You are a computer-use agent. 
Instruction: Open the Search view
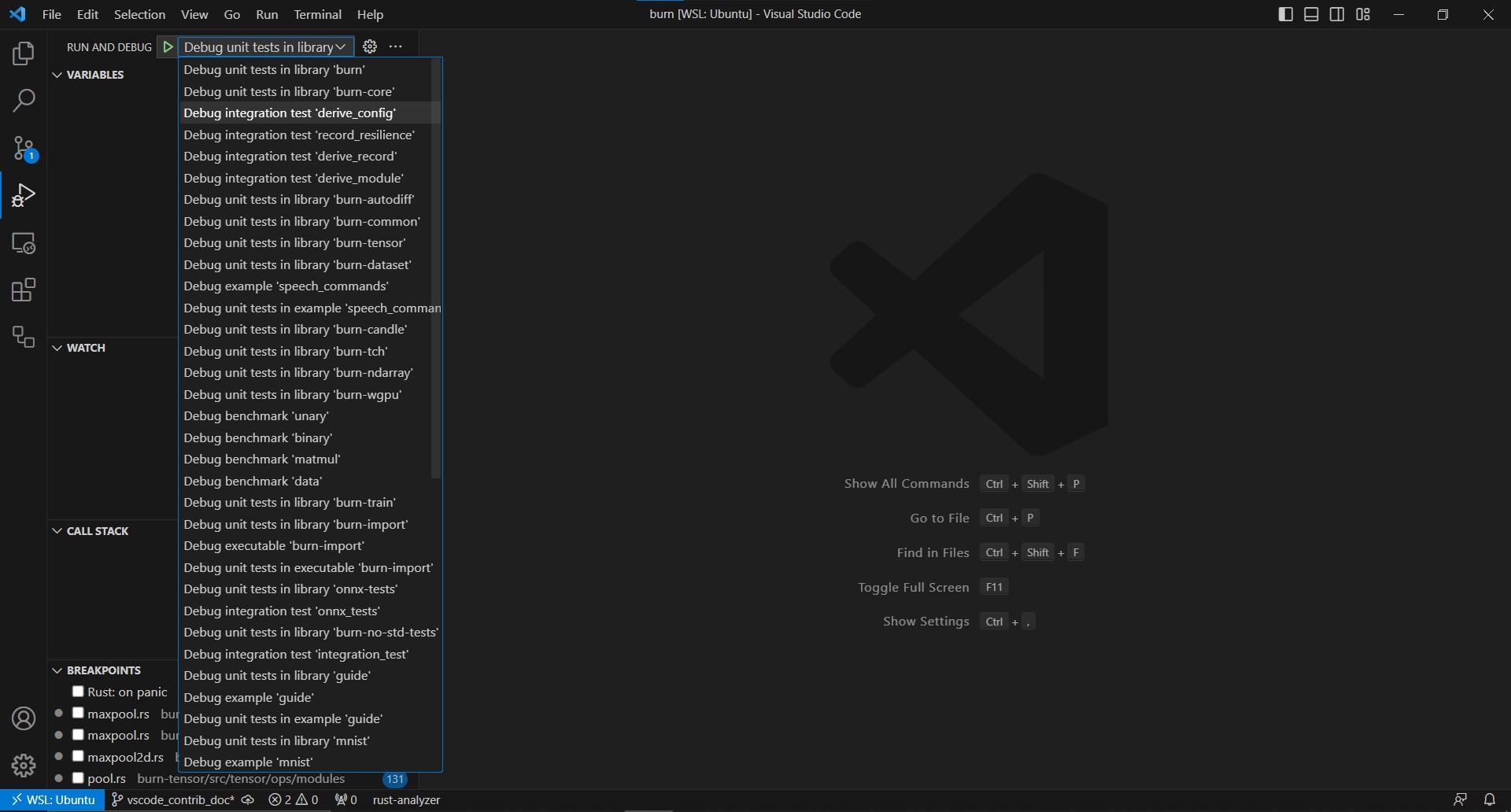23,101
